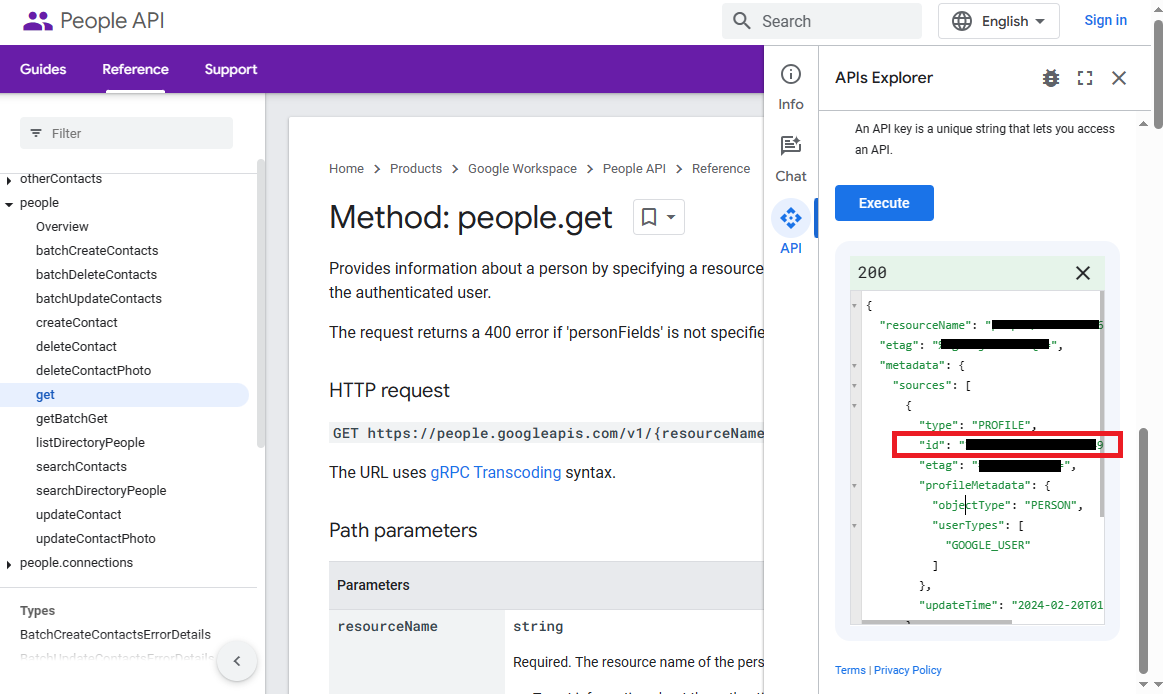Collapse the root JSON object arrow

coord(854,305)
